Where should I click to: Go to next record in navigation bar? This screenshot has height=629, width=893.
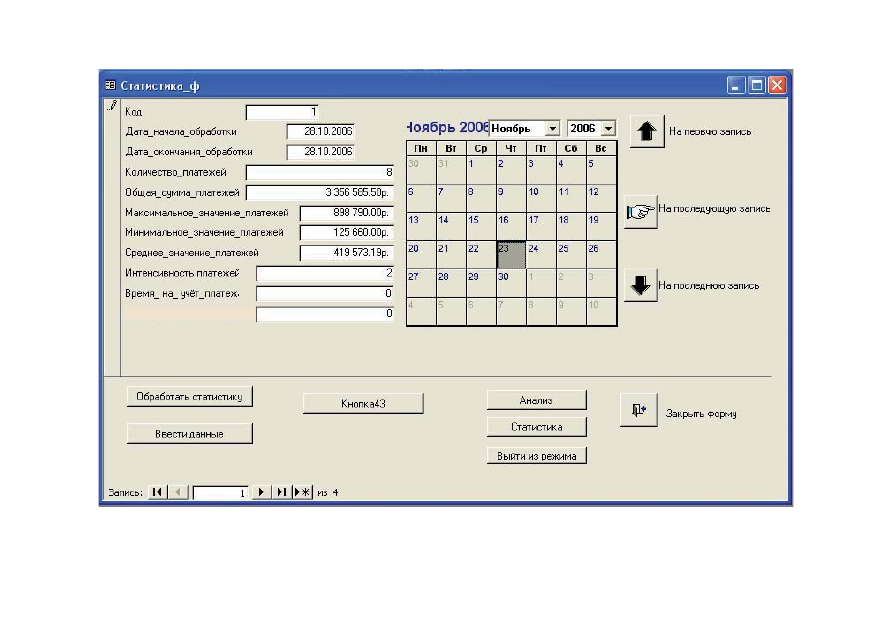tap(261, 492)
